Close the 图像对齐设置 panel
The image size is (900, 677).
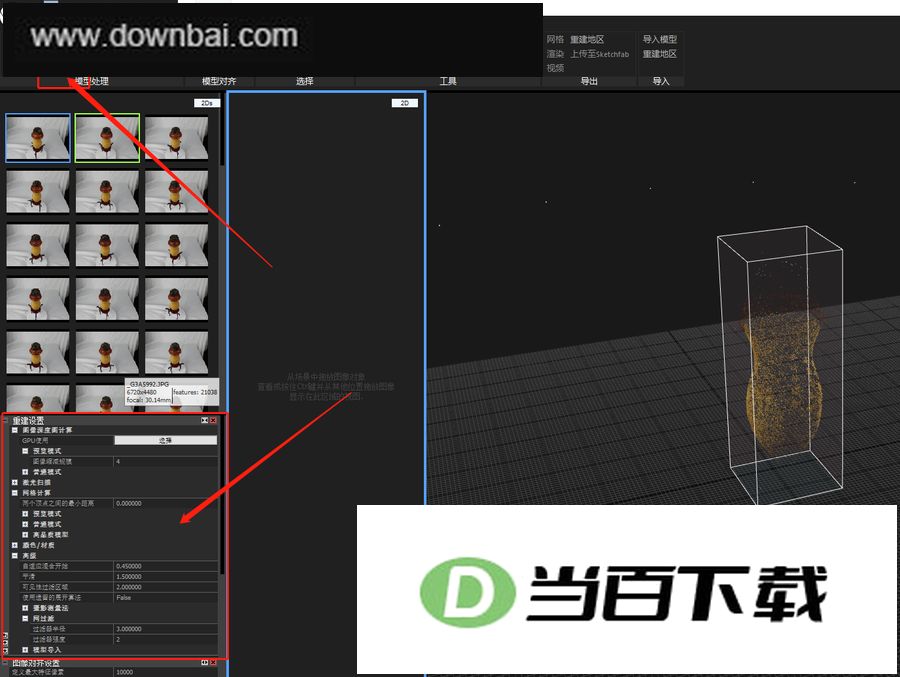(x=213, y=663)
